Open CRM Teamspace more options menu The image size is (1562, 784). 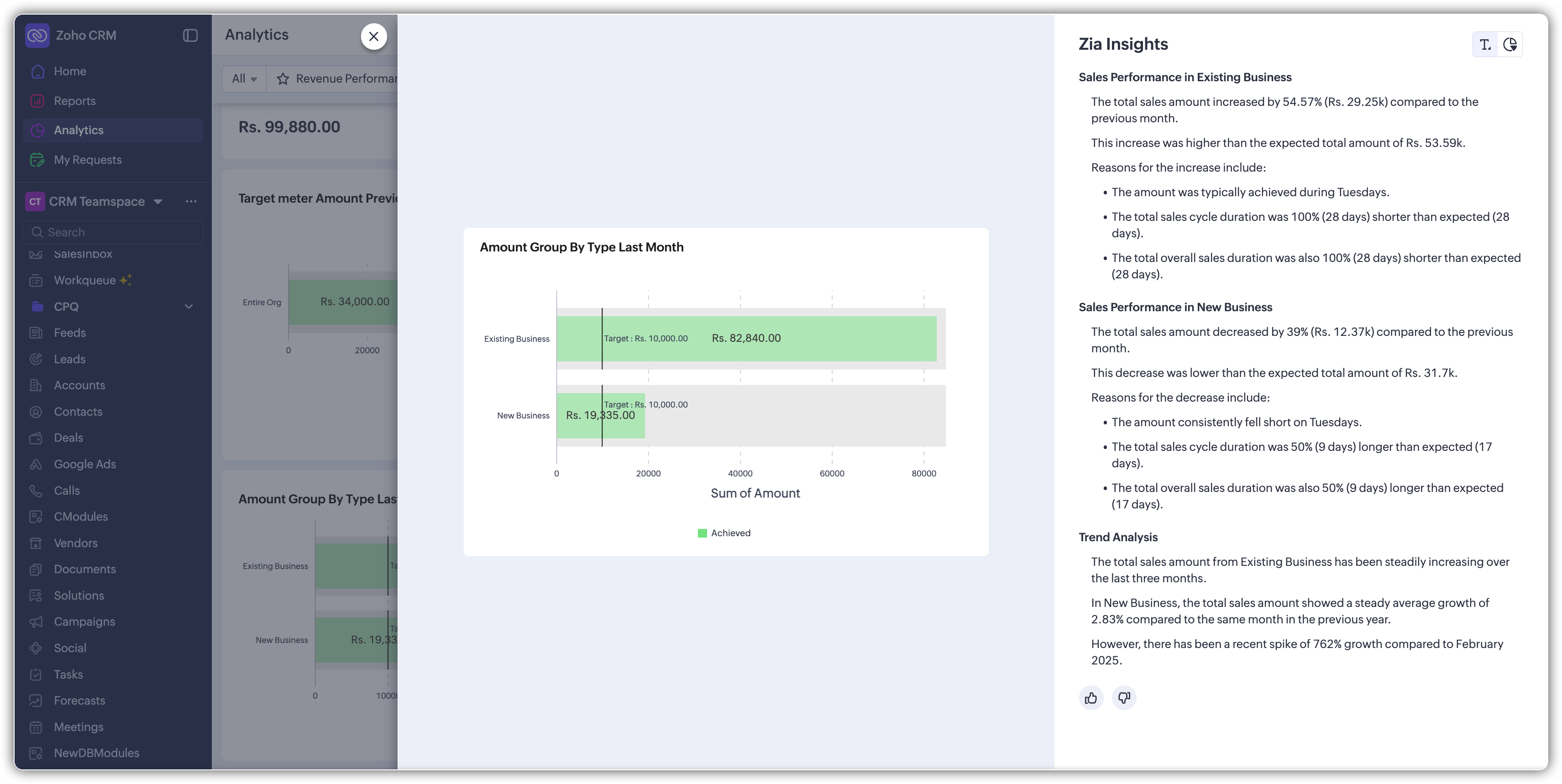pyautogui.click(x=190, y=201)
